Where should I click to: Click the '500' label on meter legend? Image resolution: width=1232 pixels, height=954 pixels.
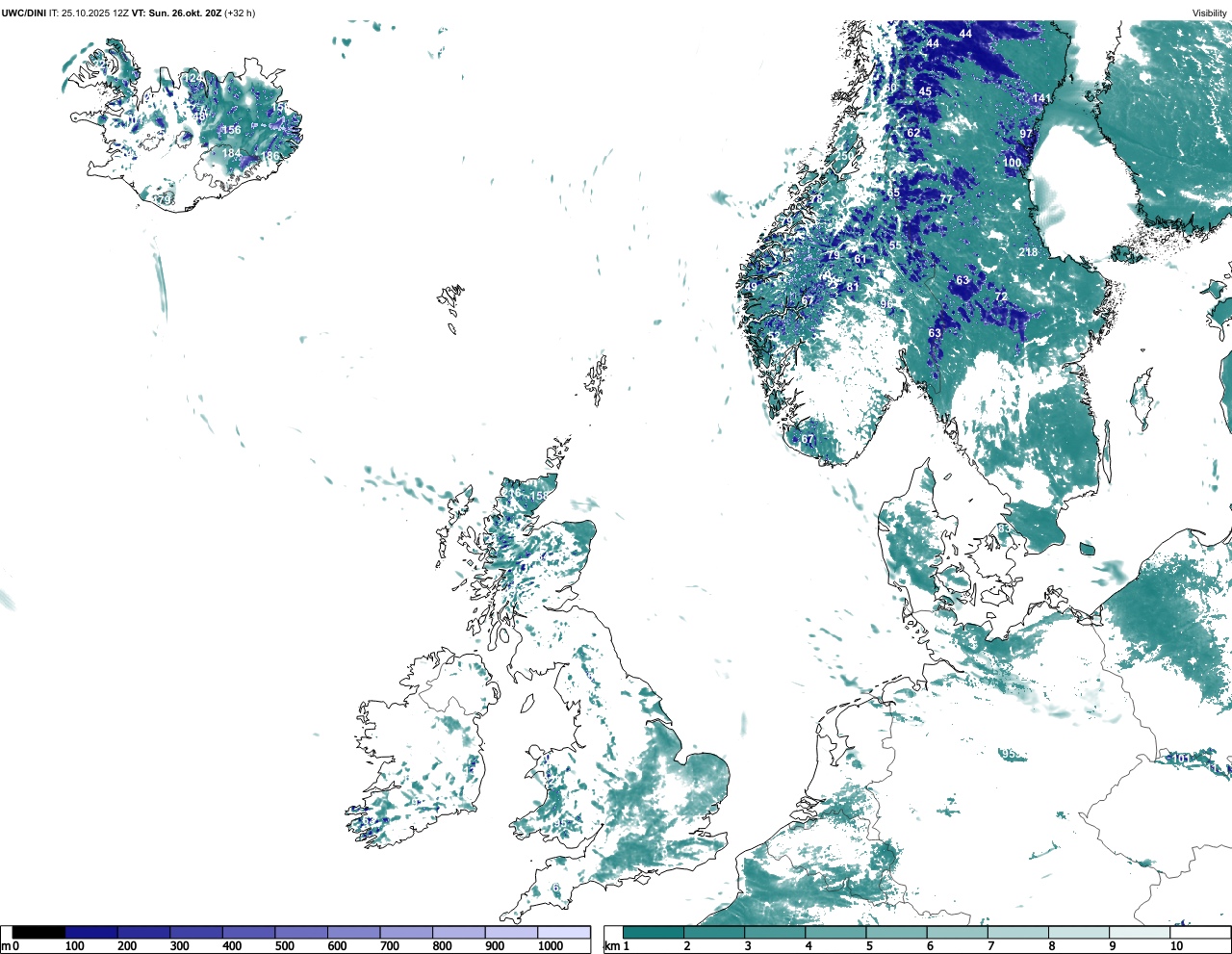click(285, 946)
